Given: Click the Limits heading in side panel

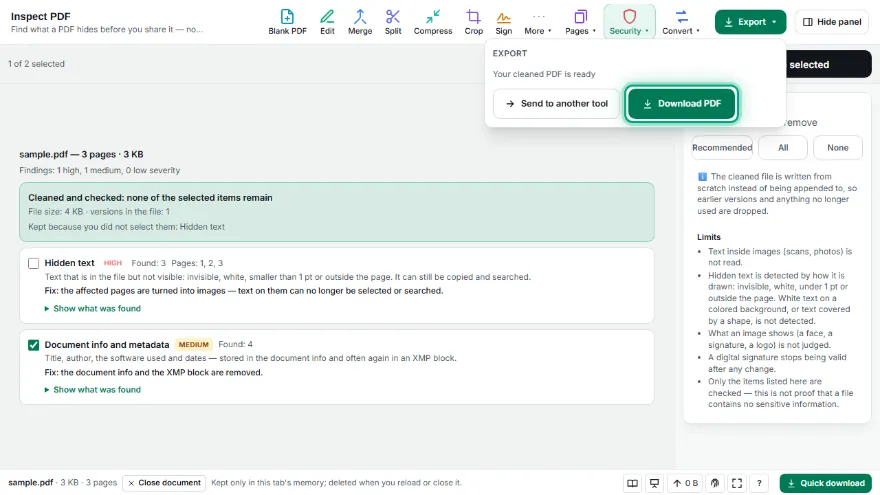Looking at the screenshot, I should 709,237.
